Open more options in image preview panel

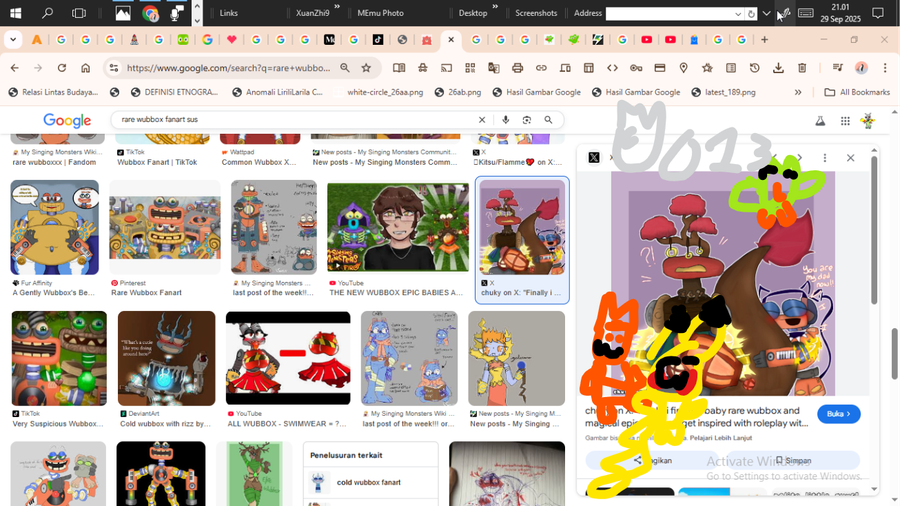[825, 158]
